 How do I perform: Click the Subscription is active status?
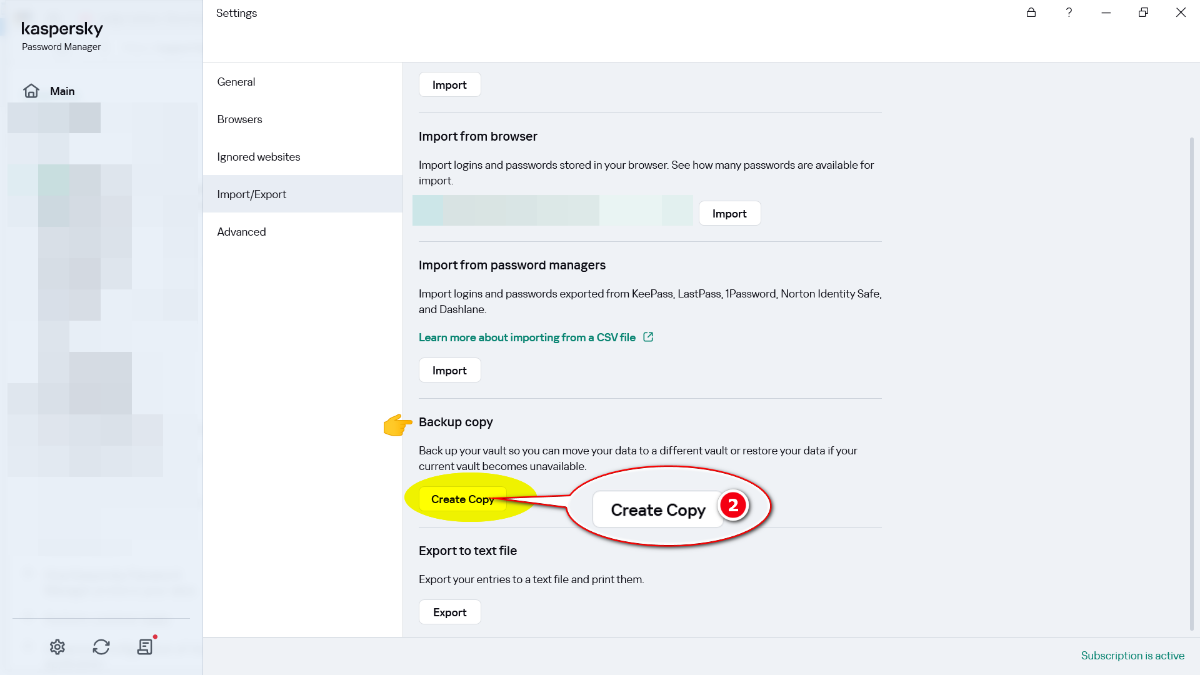(x=1132, y=656)
